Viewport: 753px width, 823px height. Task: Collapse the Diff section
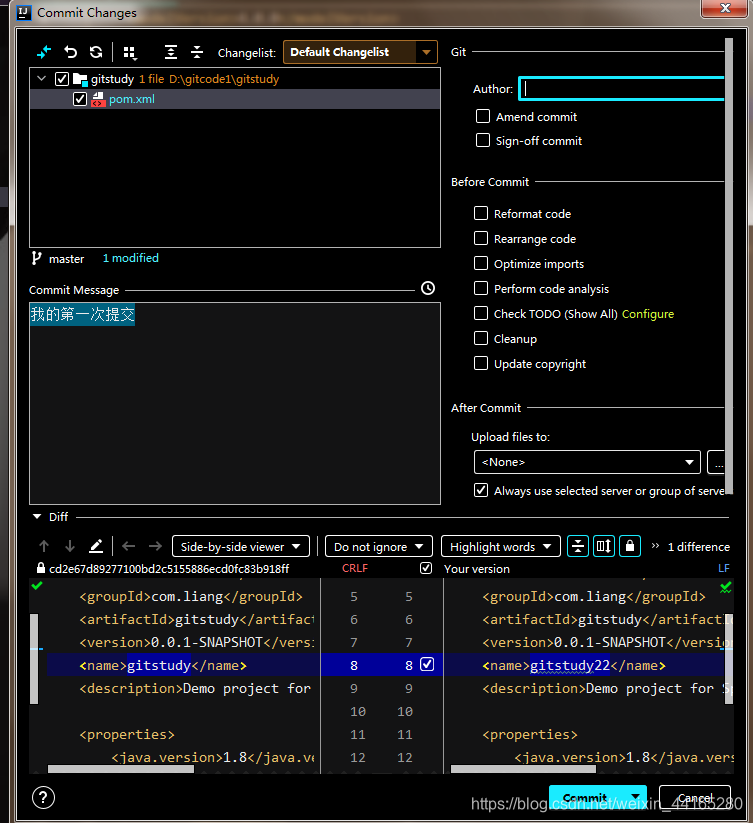37,517
